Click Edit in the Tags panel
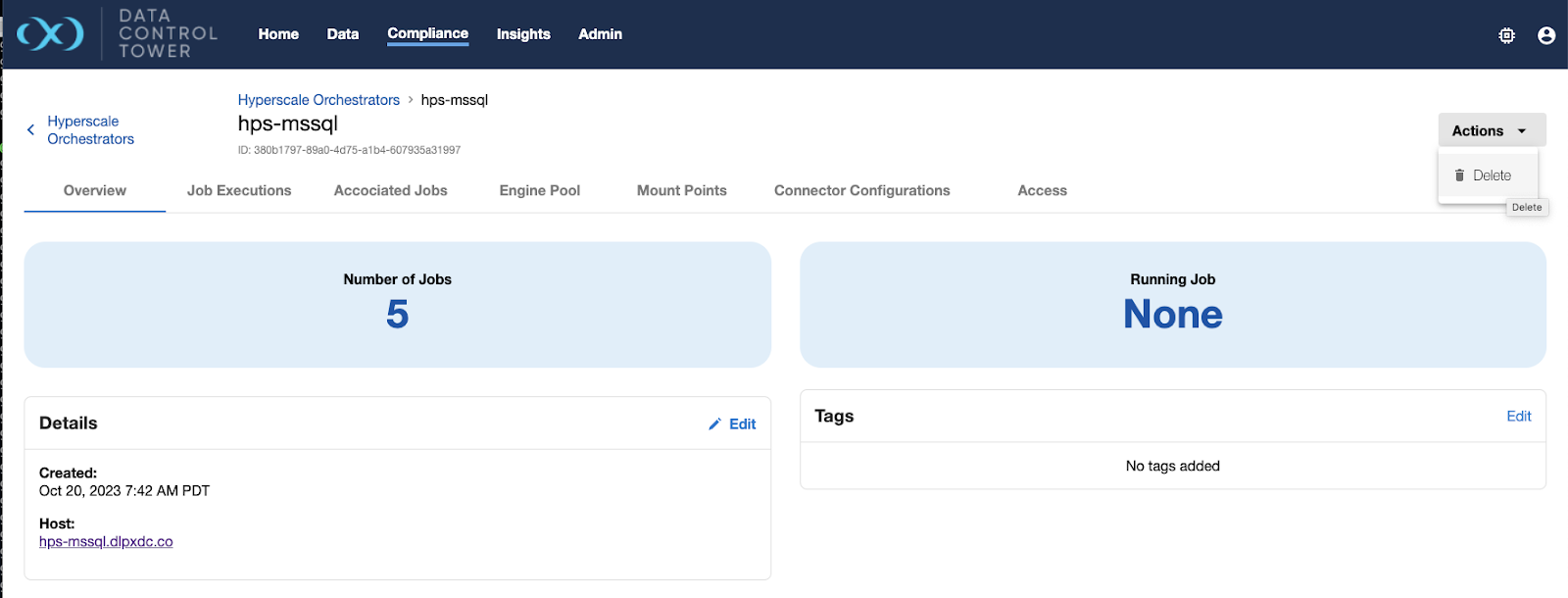 (1518, 417)
